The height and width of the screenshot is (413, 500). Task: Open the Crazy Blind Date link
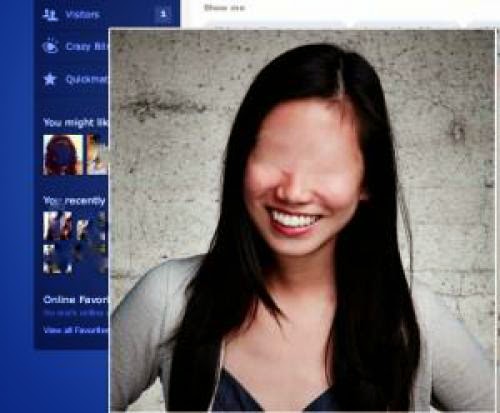tap(87, 46)
